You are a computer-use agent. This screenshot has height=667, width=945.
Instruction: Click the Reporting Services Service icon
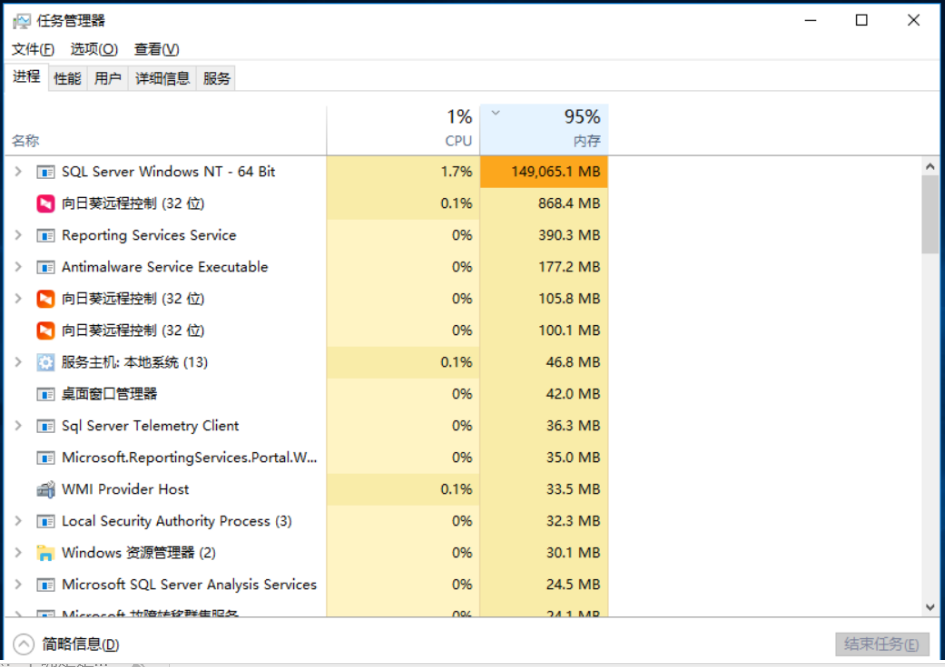coord(45,236)
